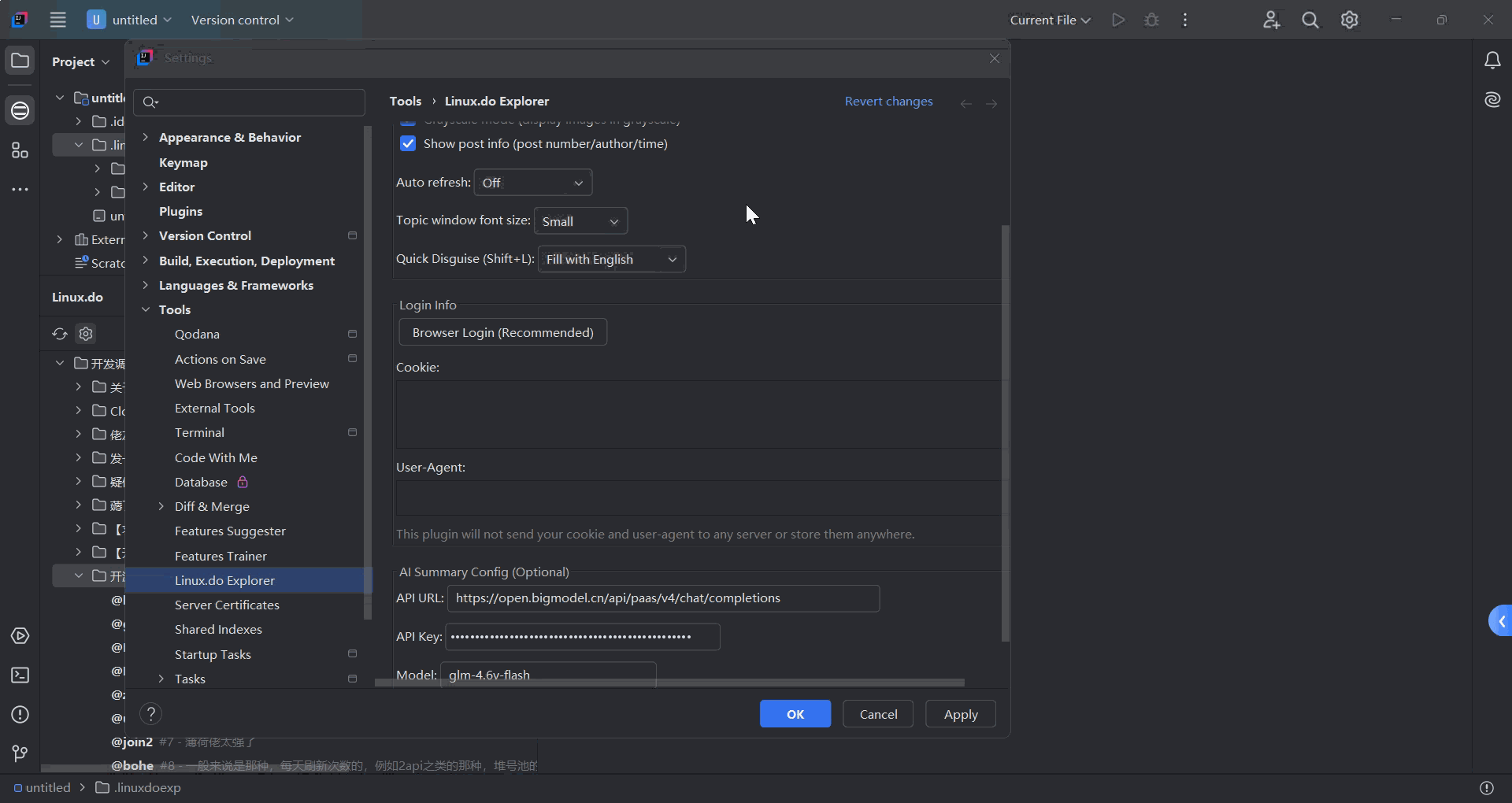This screenshot has height=803, width=1512.
Task: Open the AI Assistant spiral icon
Action: pos(1492,99)
